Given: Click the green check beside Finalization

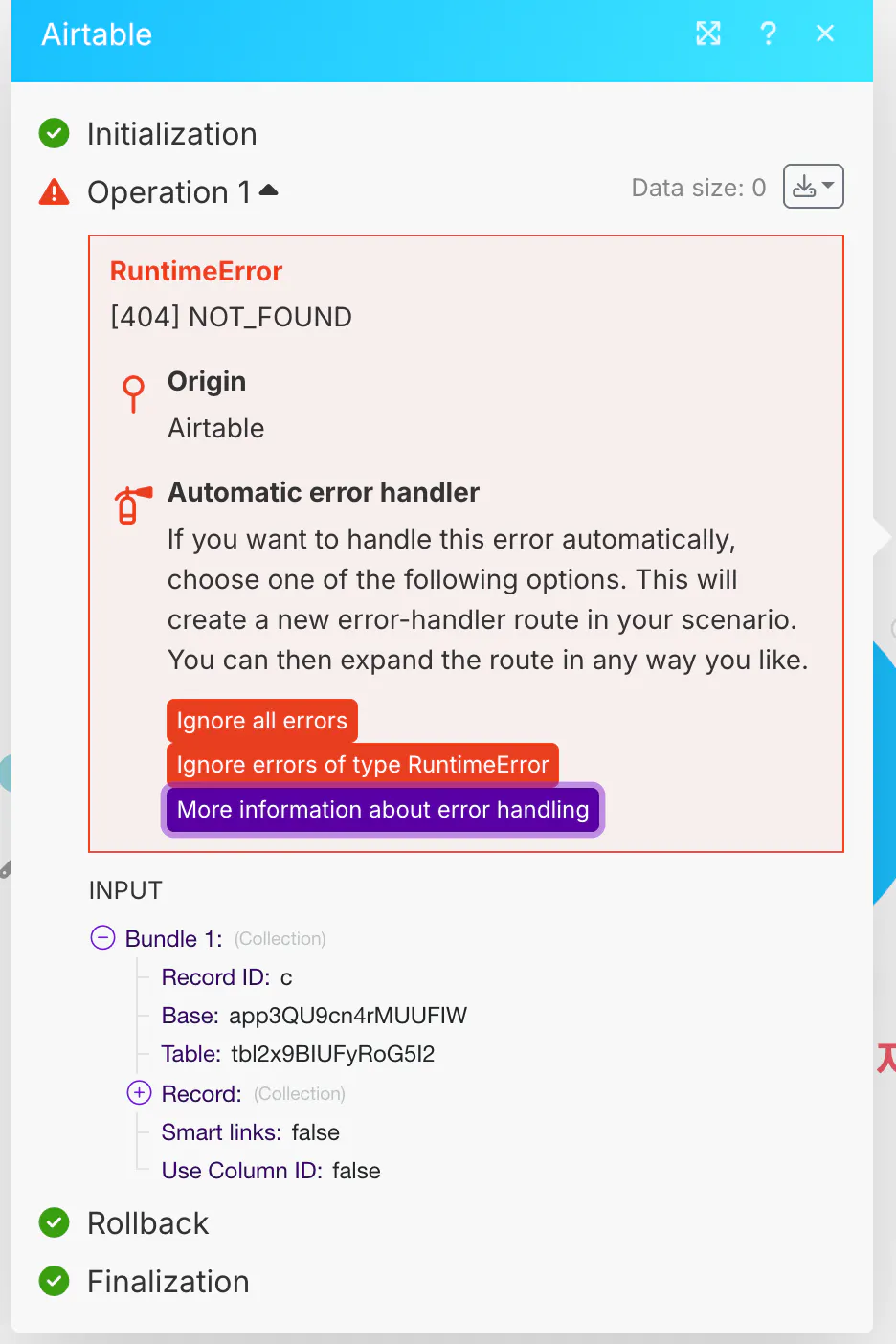Looking at the screenshot, I should [55, 1281].
